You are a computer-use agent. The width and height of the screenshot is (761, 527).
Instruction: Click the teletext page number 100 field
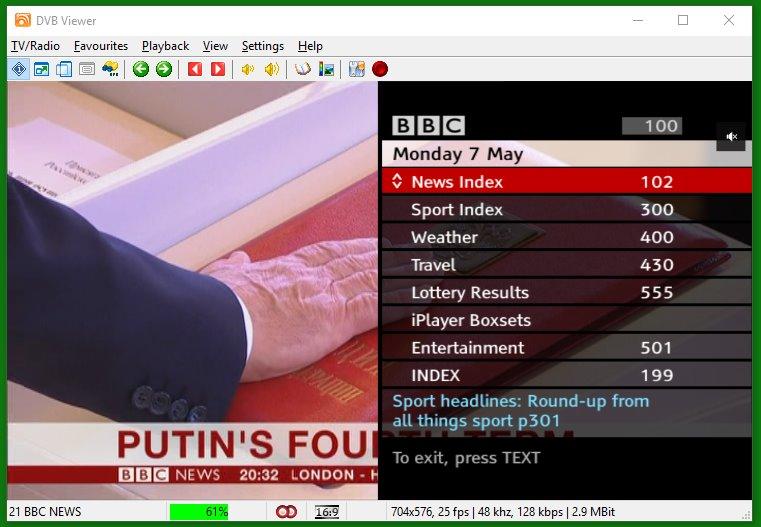652,126
